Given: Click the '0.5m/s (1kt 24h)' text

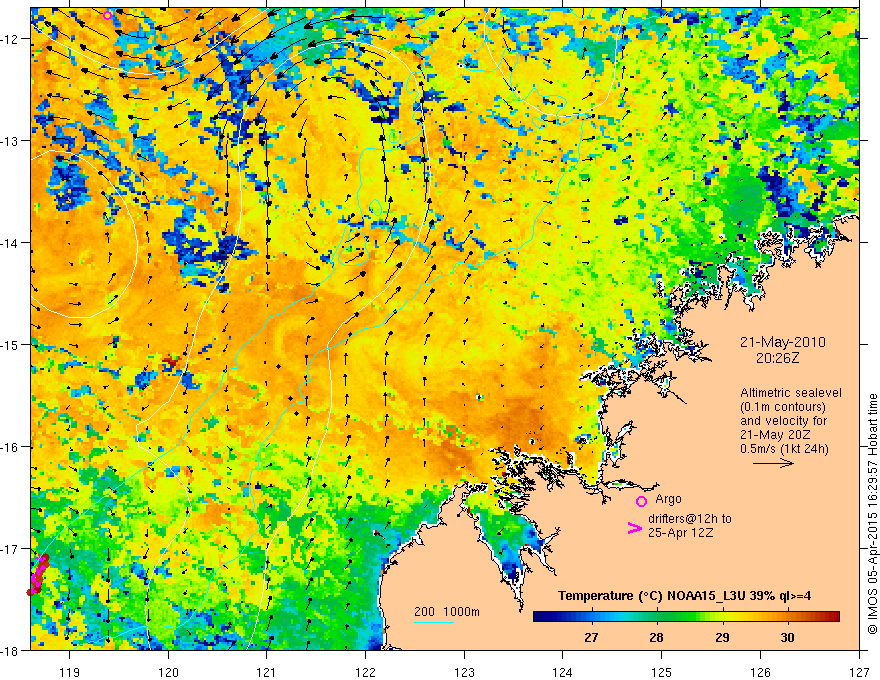Looking at the screenshot, I should coord(784,449).
